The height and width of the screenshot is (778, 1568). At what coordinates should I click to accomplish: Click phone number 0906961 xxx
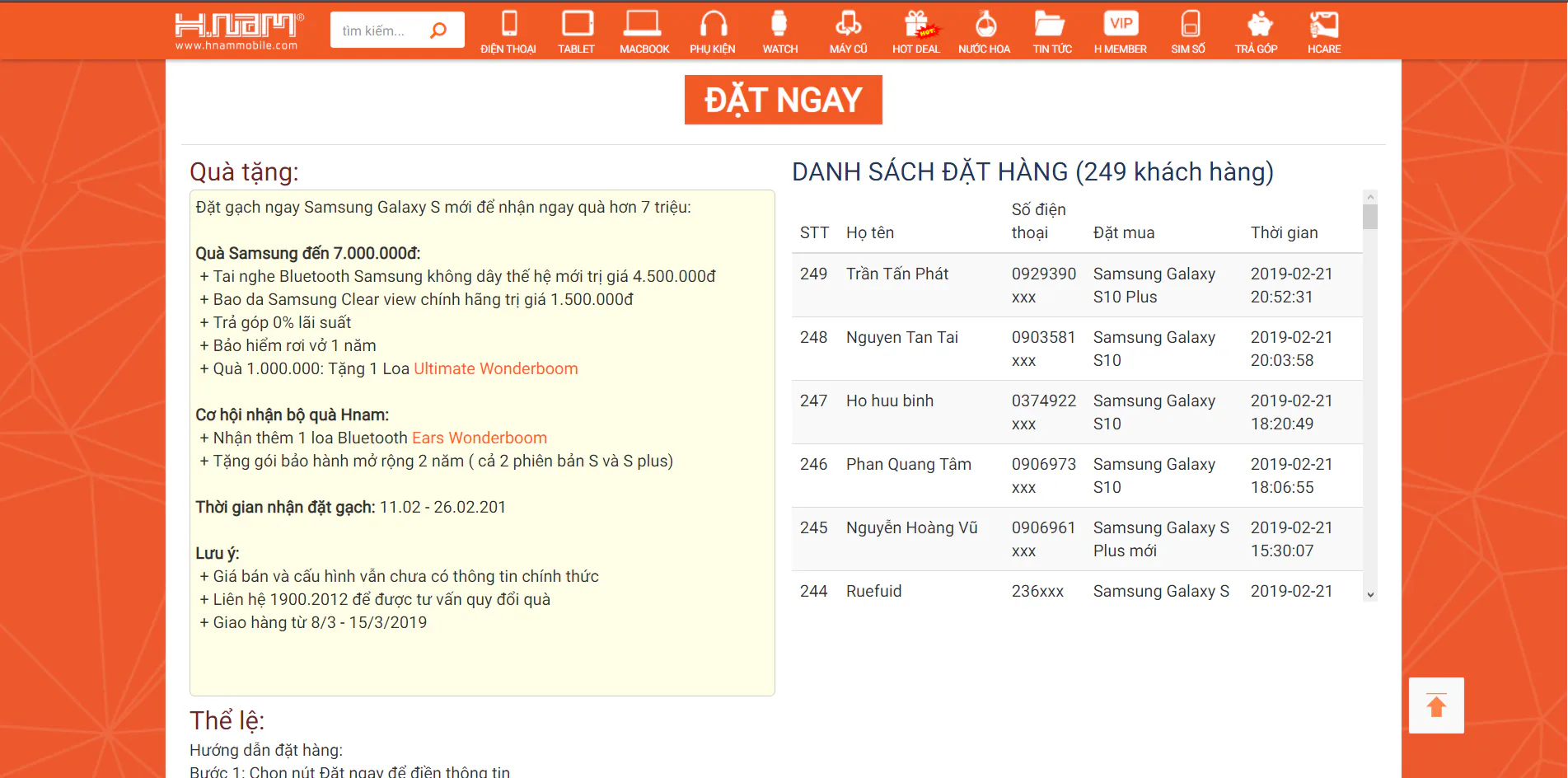[1044, 539]
